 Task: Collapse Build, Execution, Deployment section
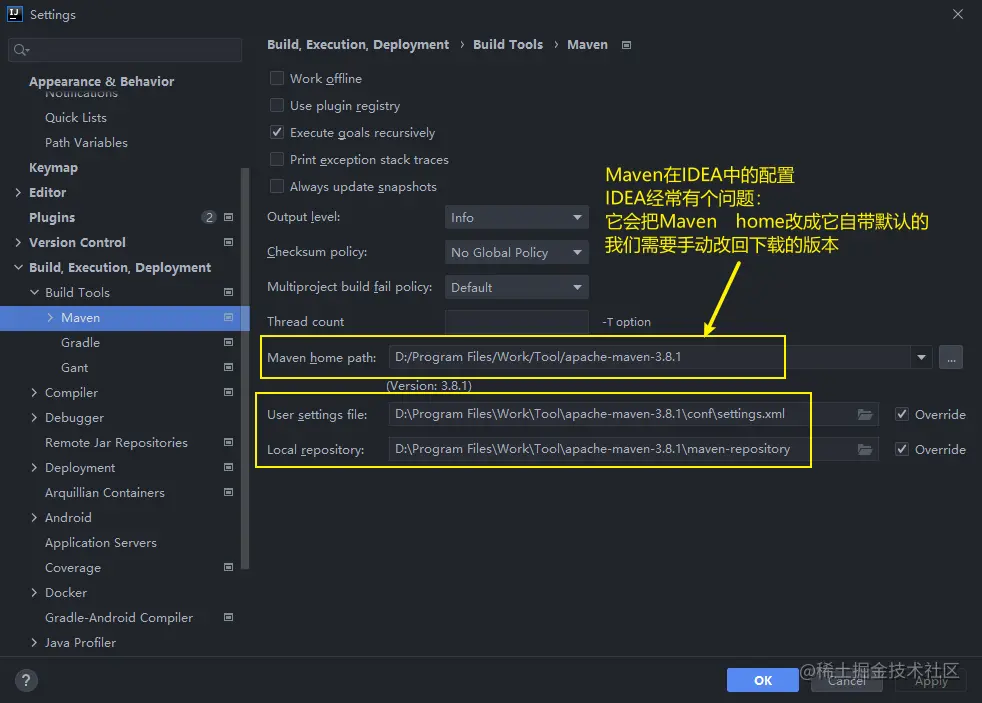[18, 267]
